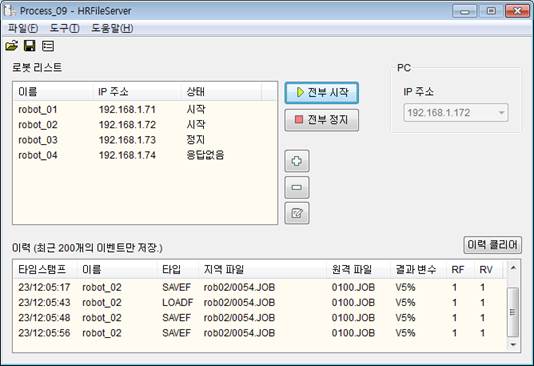Edit selected robot with pencil button
The height and width of the screenshot is (366, 534).
[x=297, y=213]
